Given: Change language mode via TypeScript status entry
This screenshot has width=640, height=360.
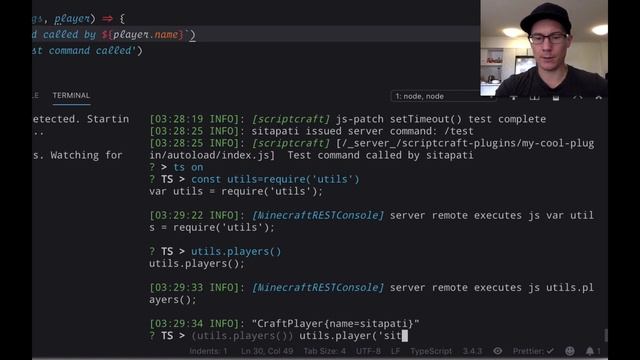Looking at the screenshot, I should pyautogui.click(x=431, y=351).
